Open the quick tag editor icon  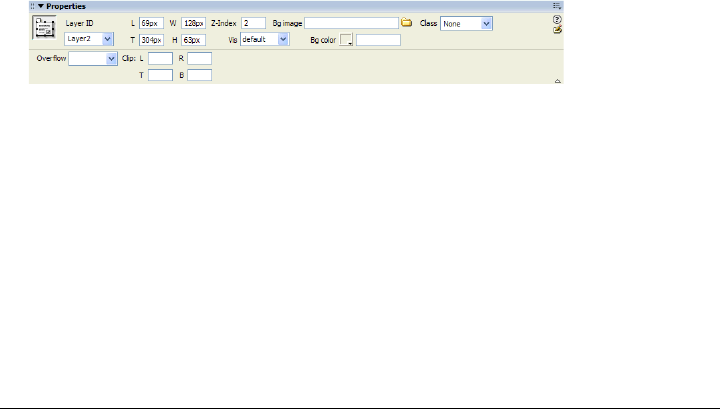[x=557, y=30]
